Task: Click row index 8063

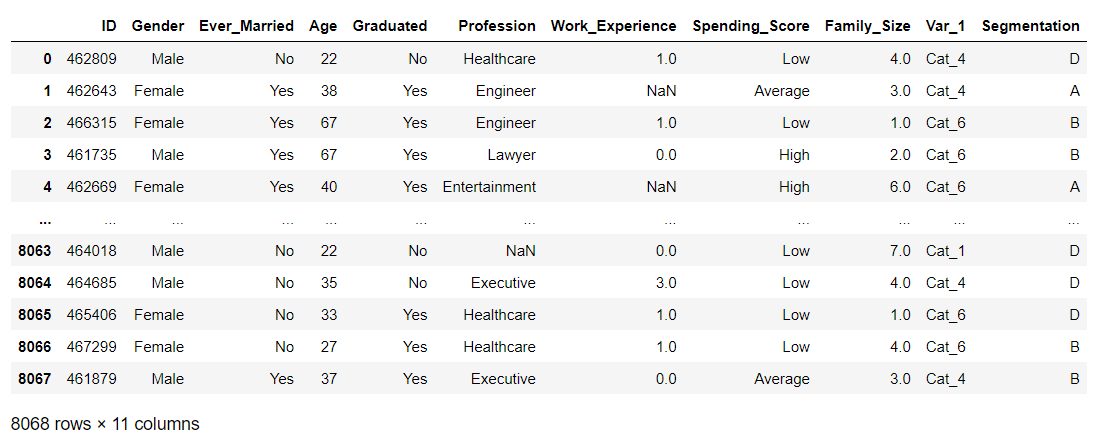Action: tap(34, 251)
